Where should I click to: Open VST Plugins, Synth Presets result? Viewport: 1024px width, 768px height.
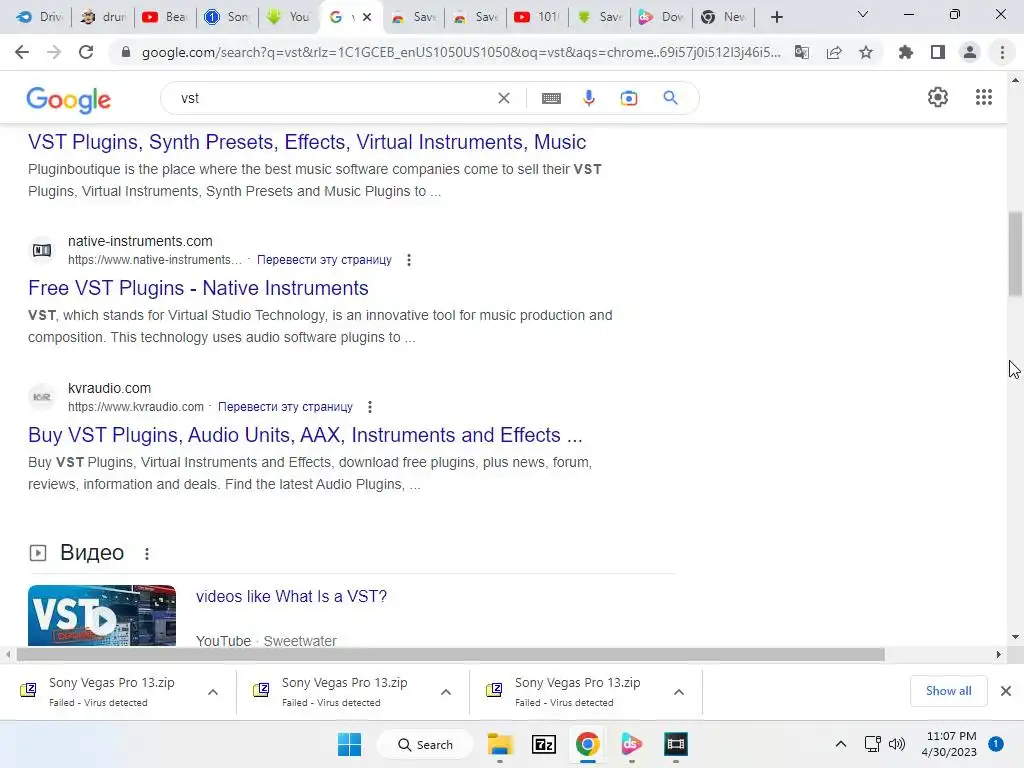click(307, 142)
